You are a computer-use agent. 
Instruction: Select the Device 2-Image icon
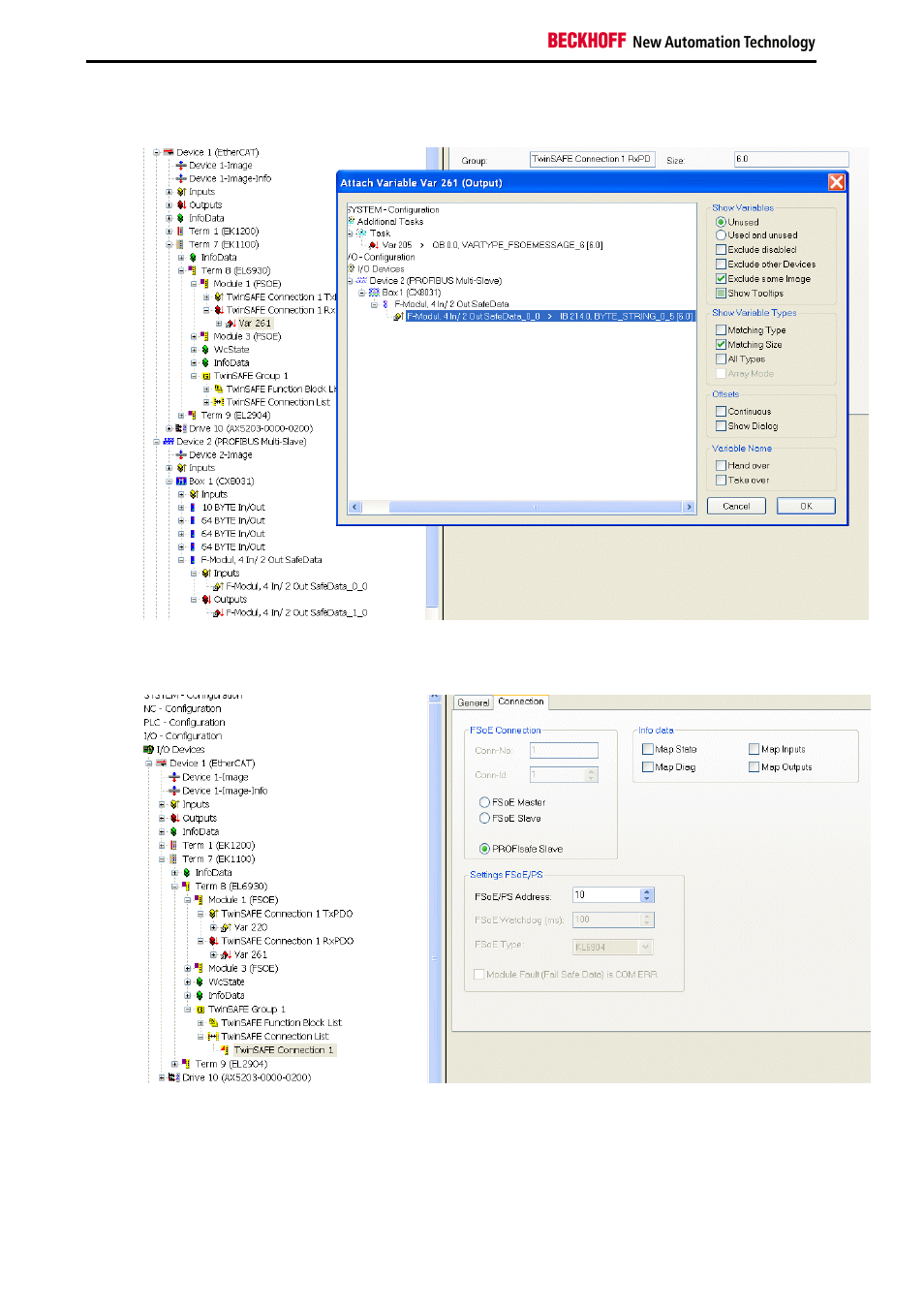click(181, 454)
